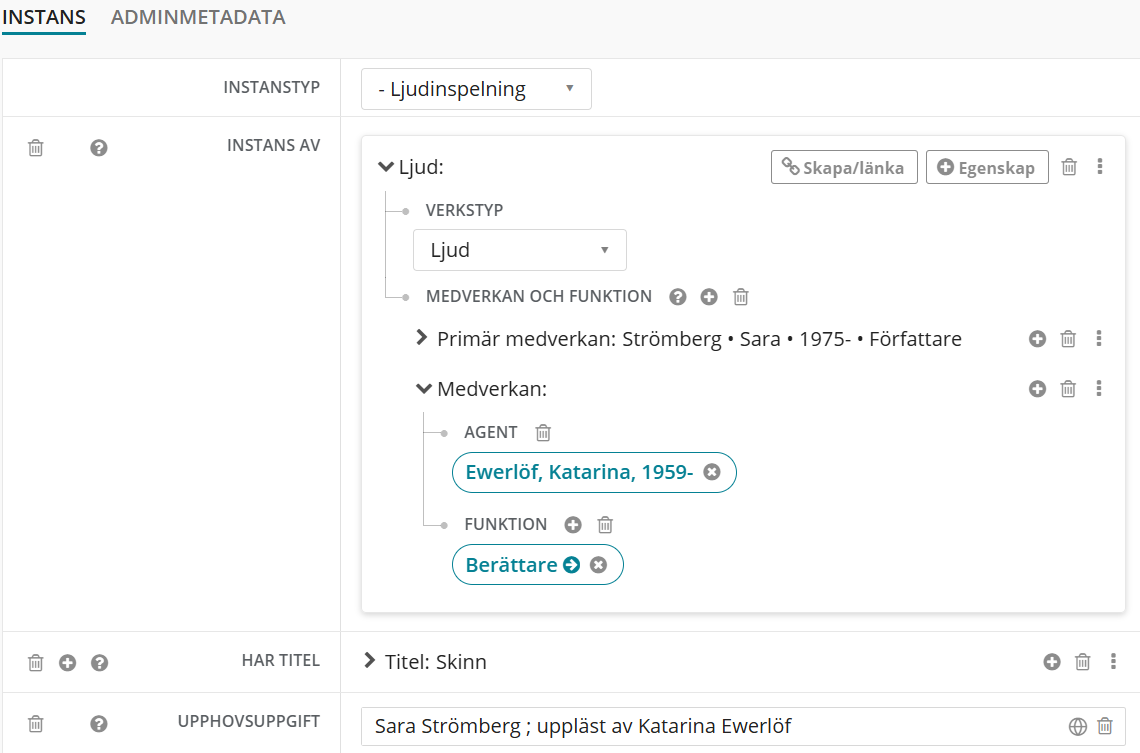Delete the INSTANS AV row with trash icon

36,148
